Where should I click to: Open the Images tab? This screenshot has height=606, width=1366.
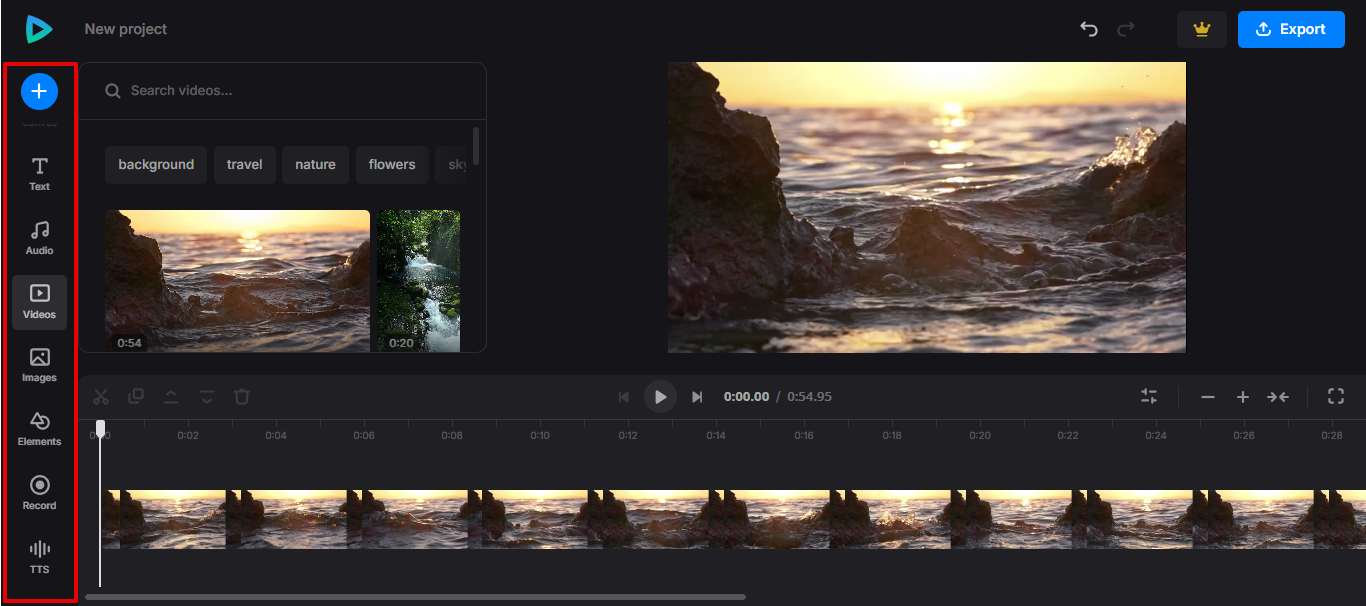coord(39,364)
